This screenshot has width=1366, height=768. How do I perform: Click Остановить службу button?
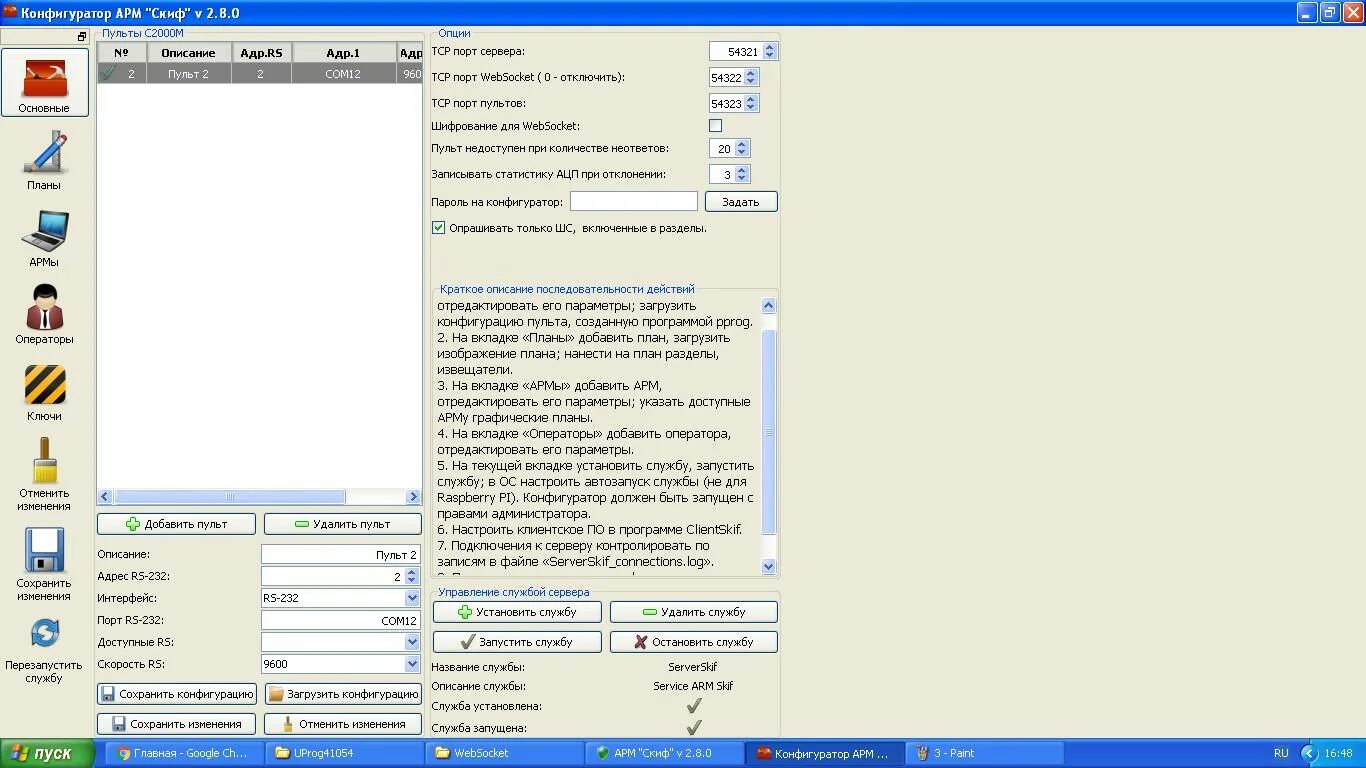(694, 642)
